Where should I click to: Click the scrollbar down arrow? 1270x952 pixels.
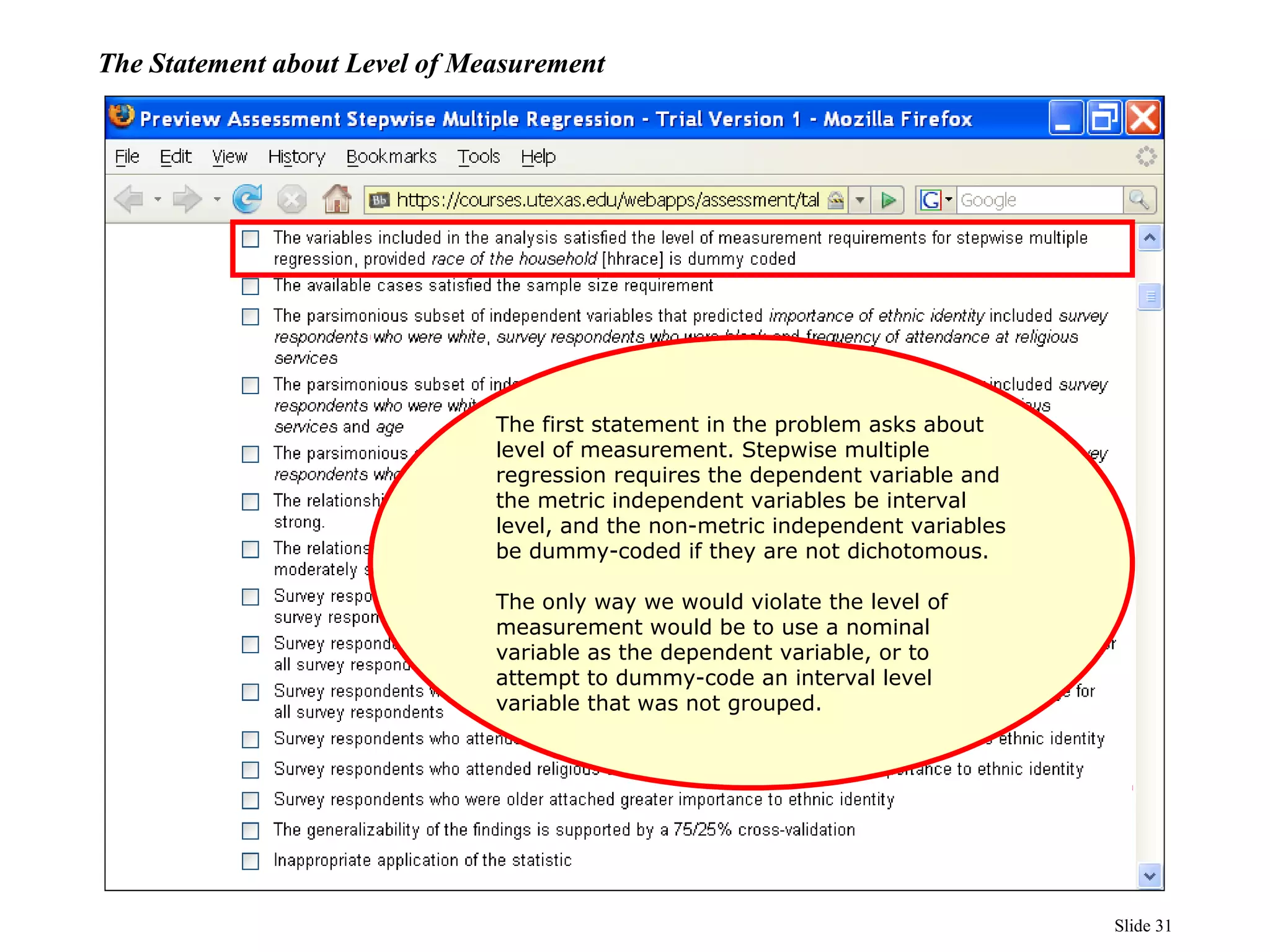click(1150, 876)
